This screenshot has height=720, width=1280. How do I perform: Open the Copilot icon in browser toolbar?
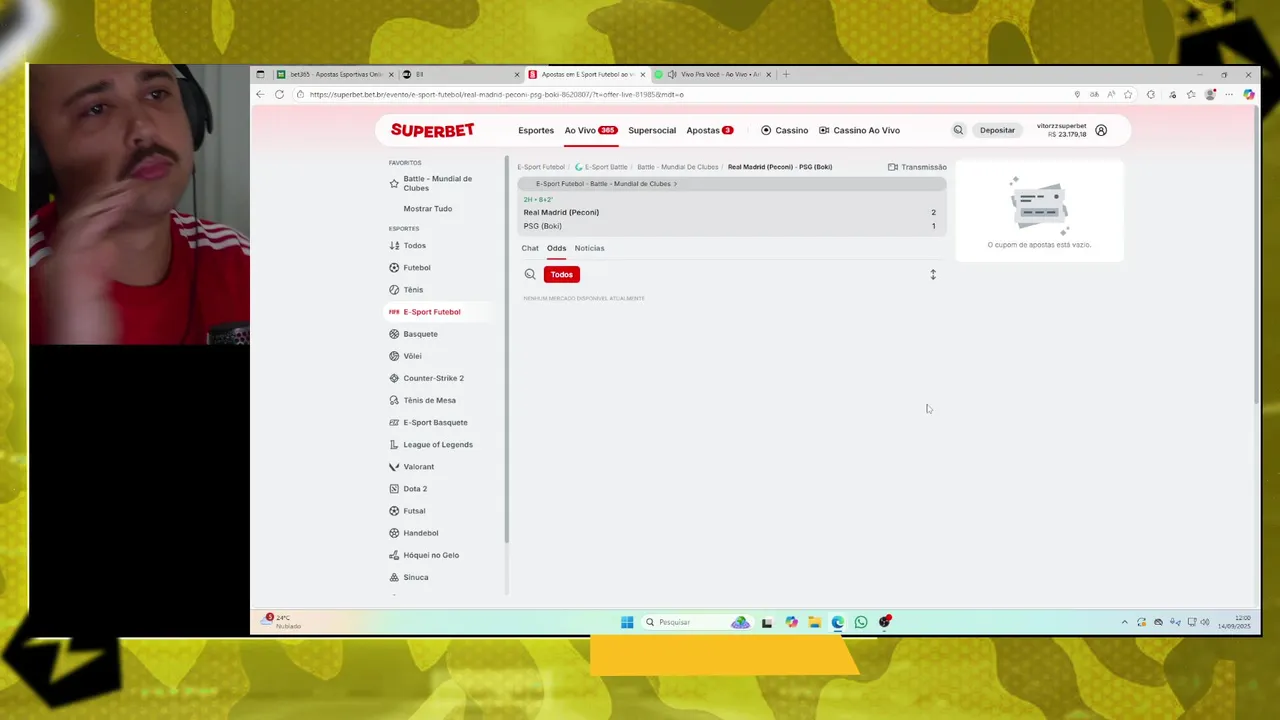(1249, 94)
